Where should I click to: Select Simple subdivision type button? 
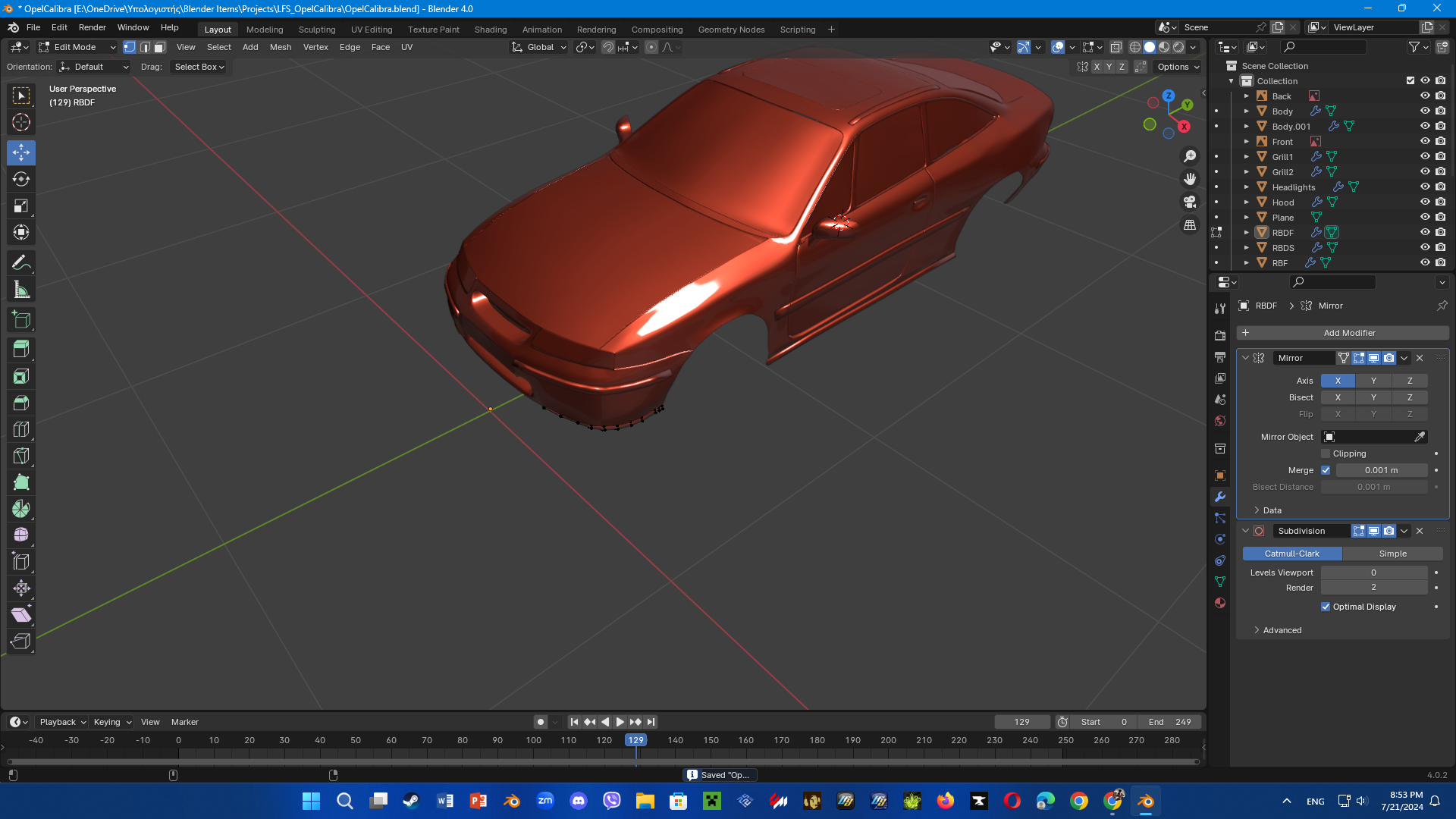[x=1392, y=554]
